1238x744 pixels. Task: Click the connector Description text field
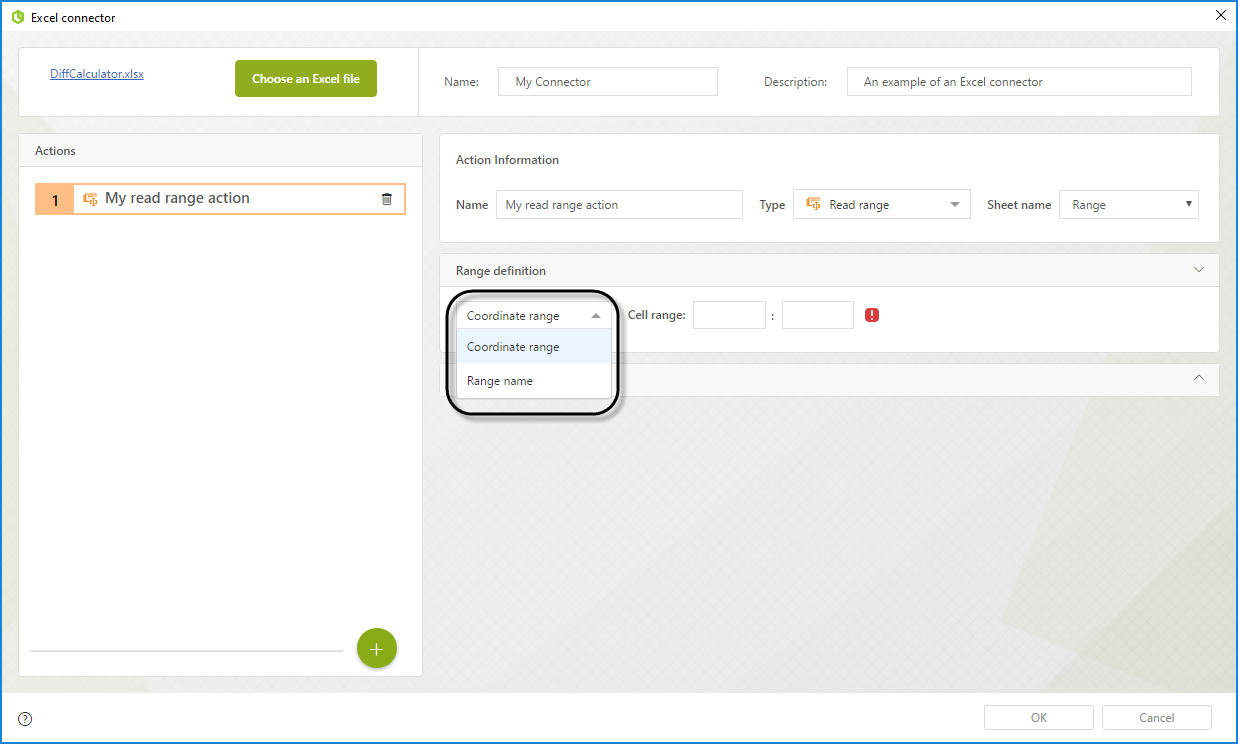pyautogui.click(x=1019, y=82)
